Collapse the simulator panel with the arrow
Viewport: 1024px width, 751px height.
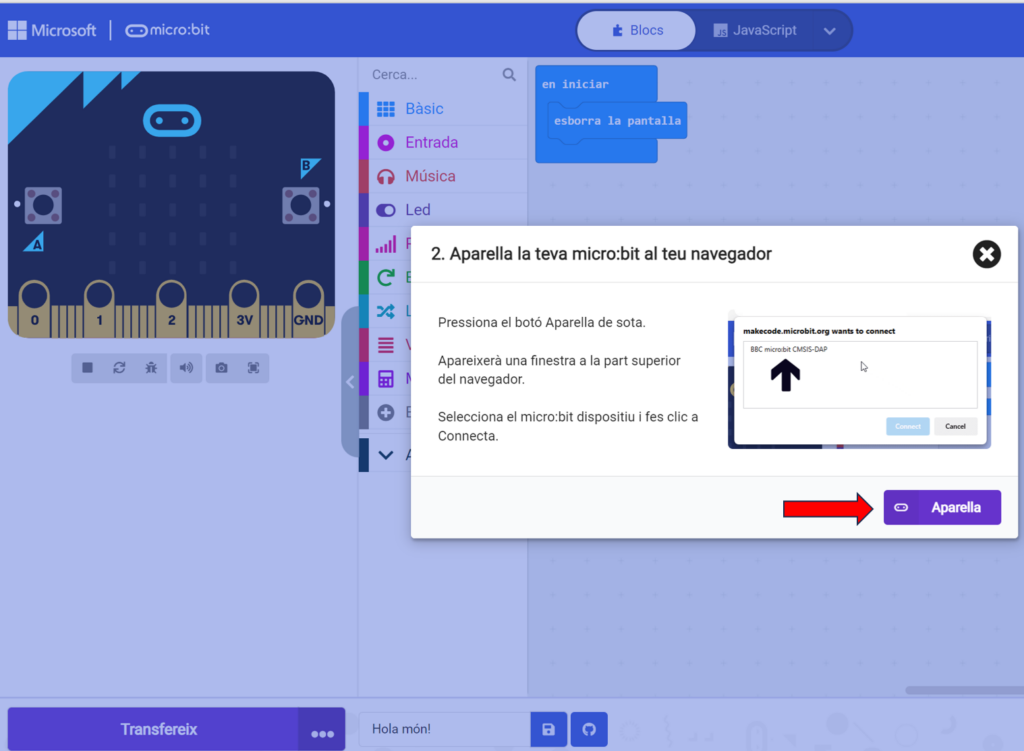[350, 382]
